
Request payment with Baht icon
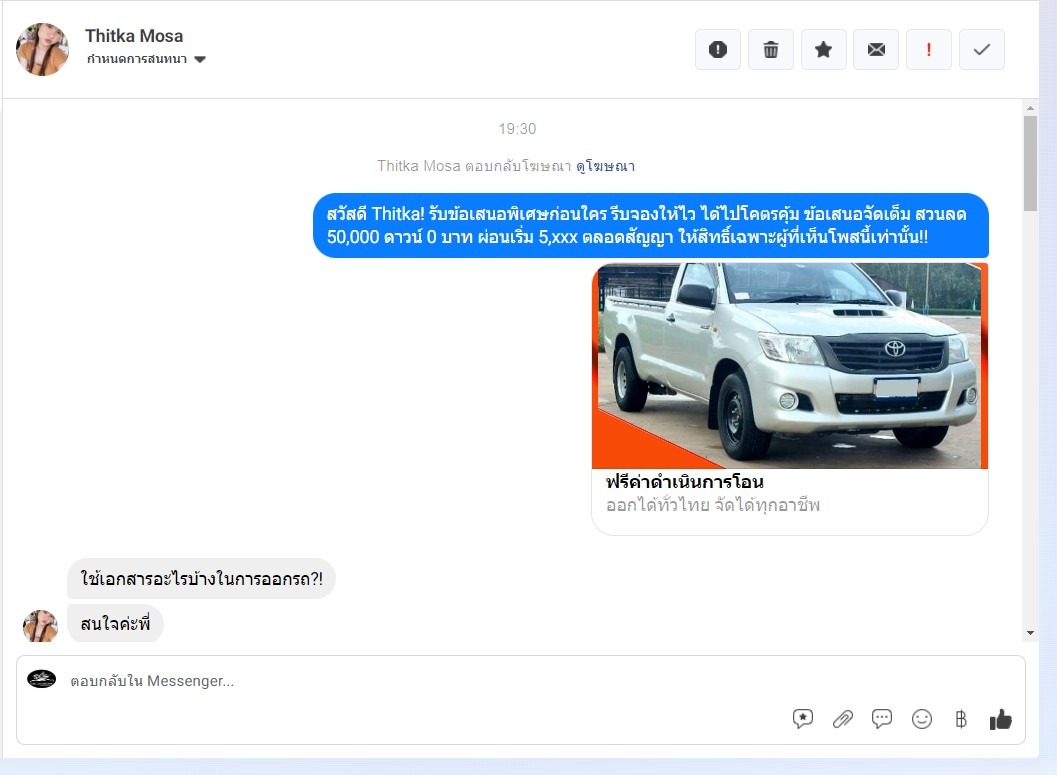[x=961, y=719]
